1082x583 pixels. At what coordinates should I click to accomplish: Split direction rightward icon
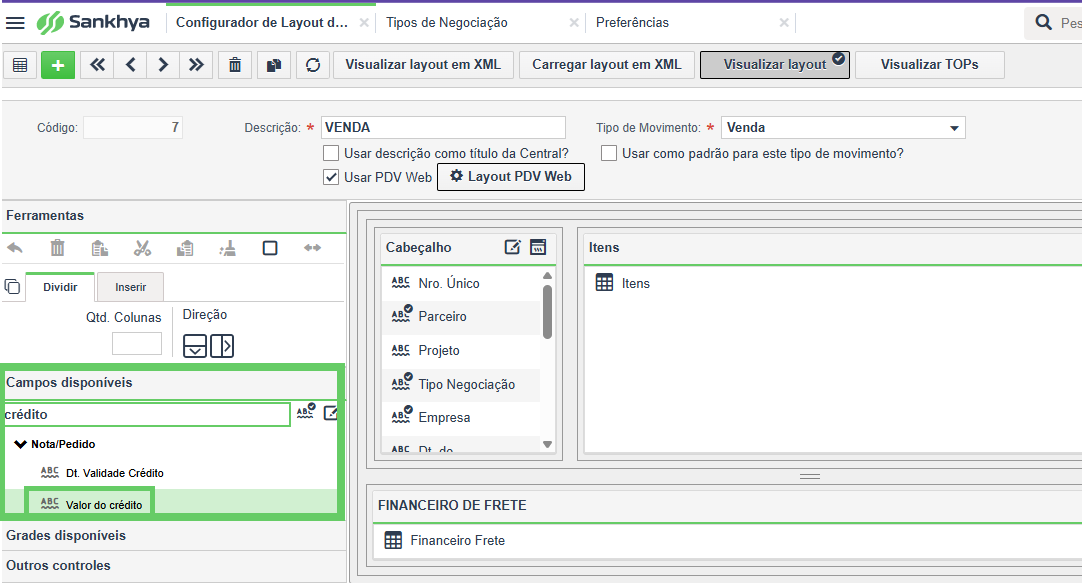click(222, 346)
